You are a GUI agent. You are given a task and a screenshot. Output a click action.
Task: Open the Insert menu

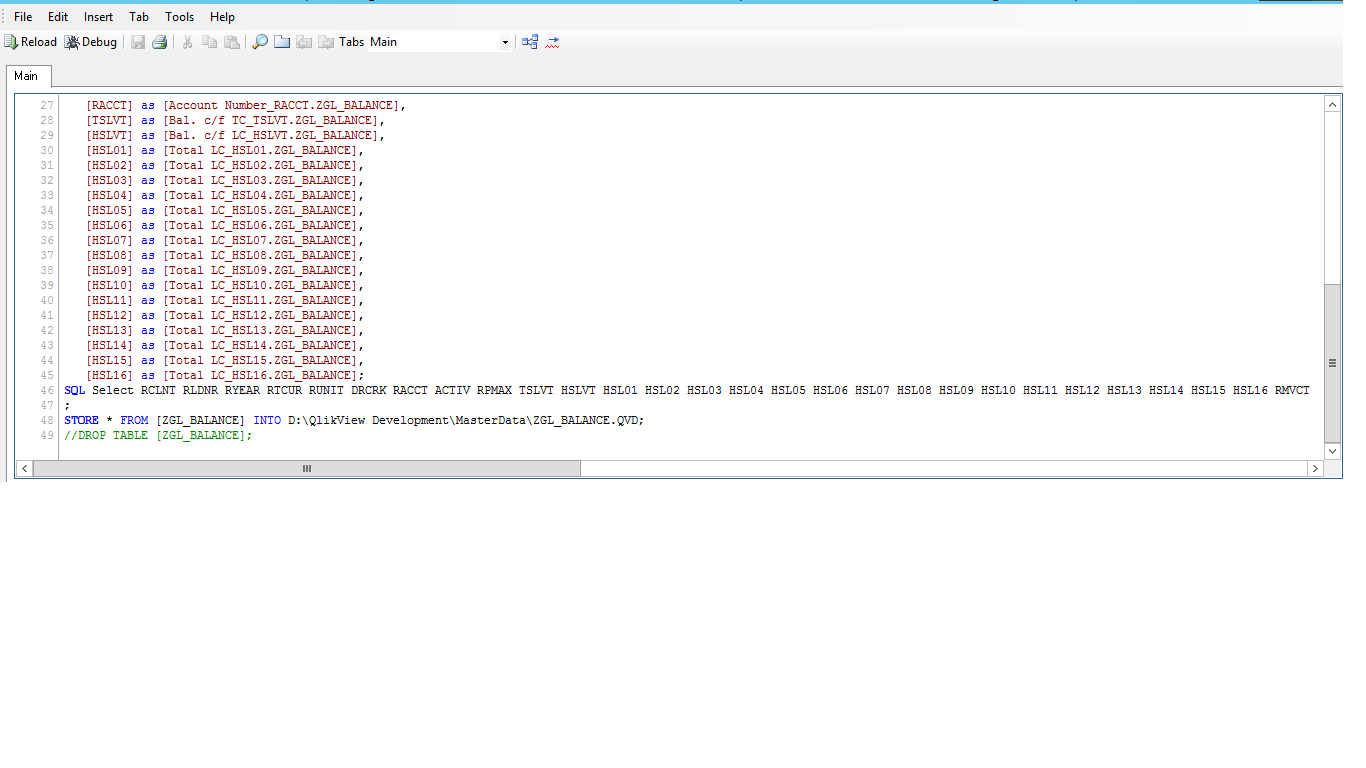(98, 17)
